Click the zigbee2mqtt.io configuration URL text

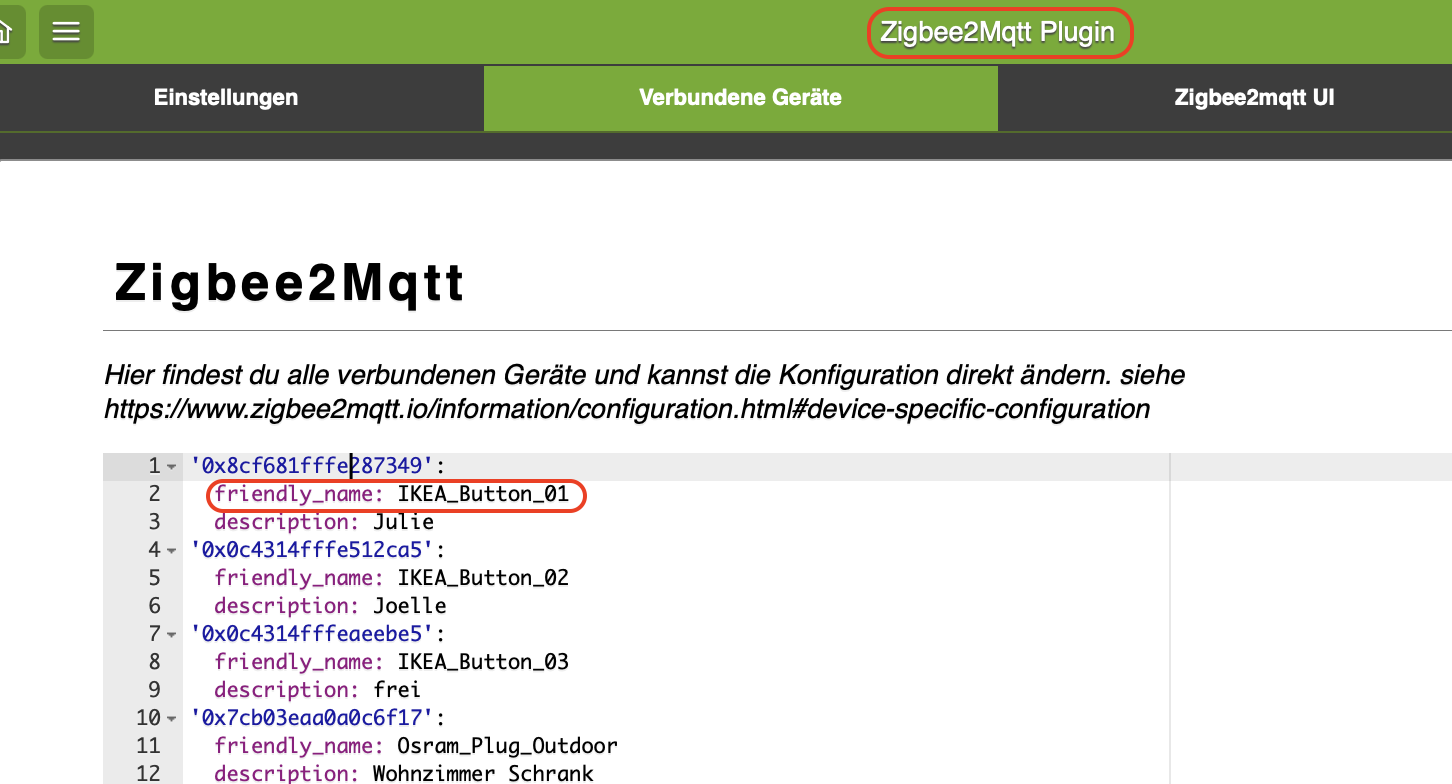pos(627,409)
